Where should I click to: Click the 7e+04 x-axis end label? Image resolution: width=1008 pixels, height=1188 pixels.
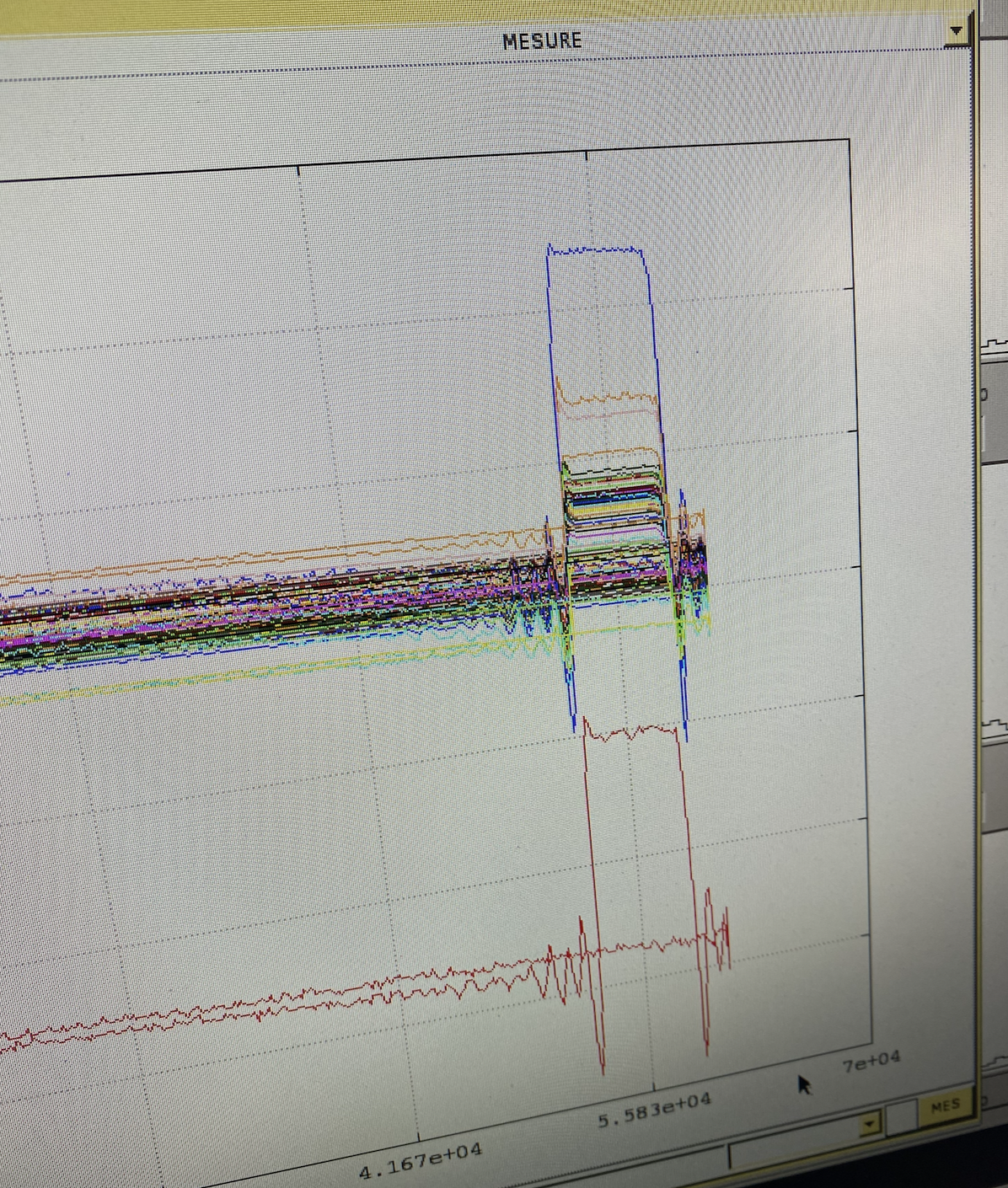(871, 1060)
